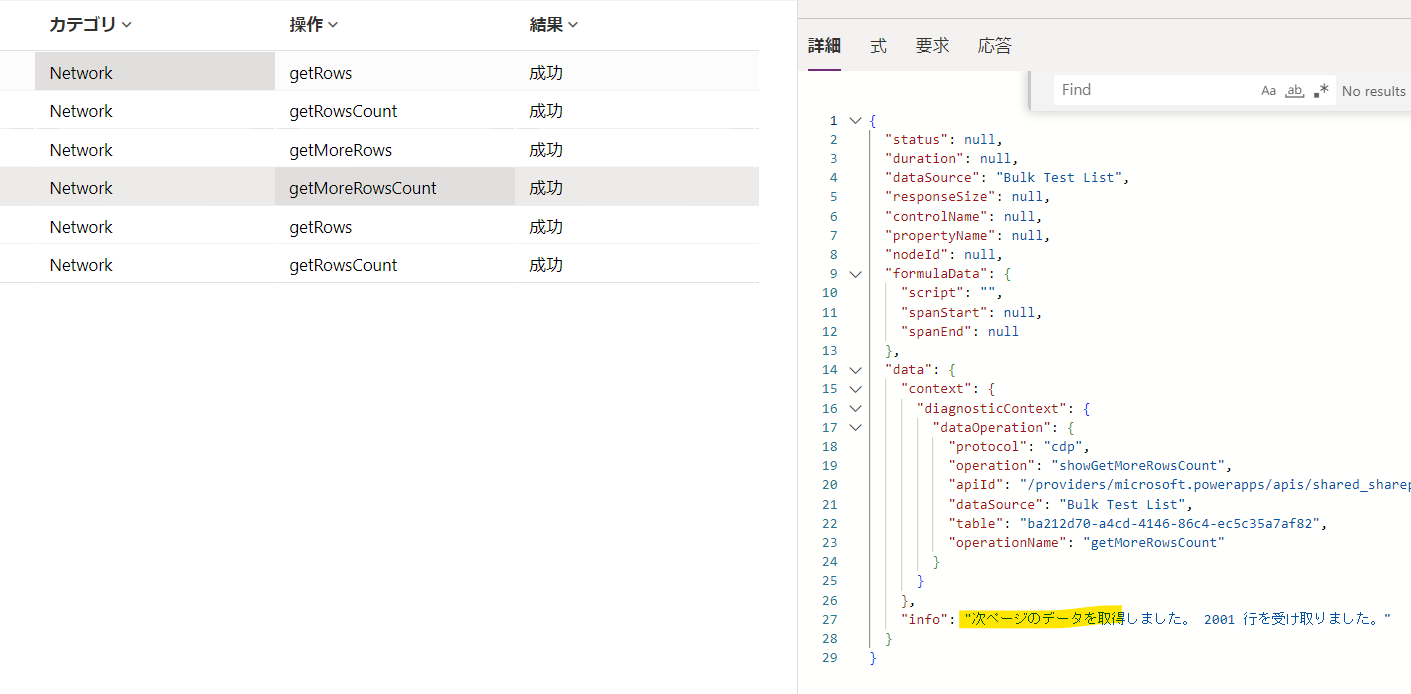This screenshot has width=1411, height=694.
Task: Click the "info" message line
Action: pos(1145,620)
